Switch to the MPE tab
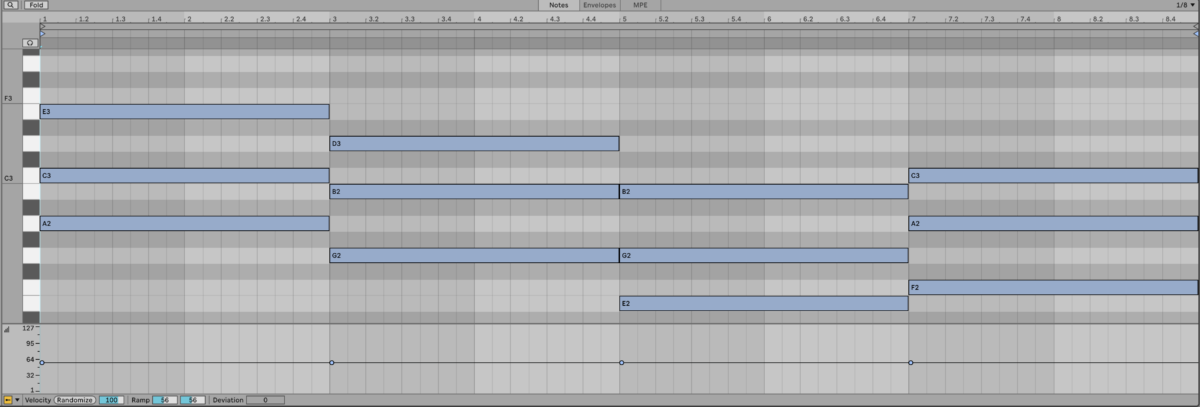 coord(640,5)
